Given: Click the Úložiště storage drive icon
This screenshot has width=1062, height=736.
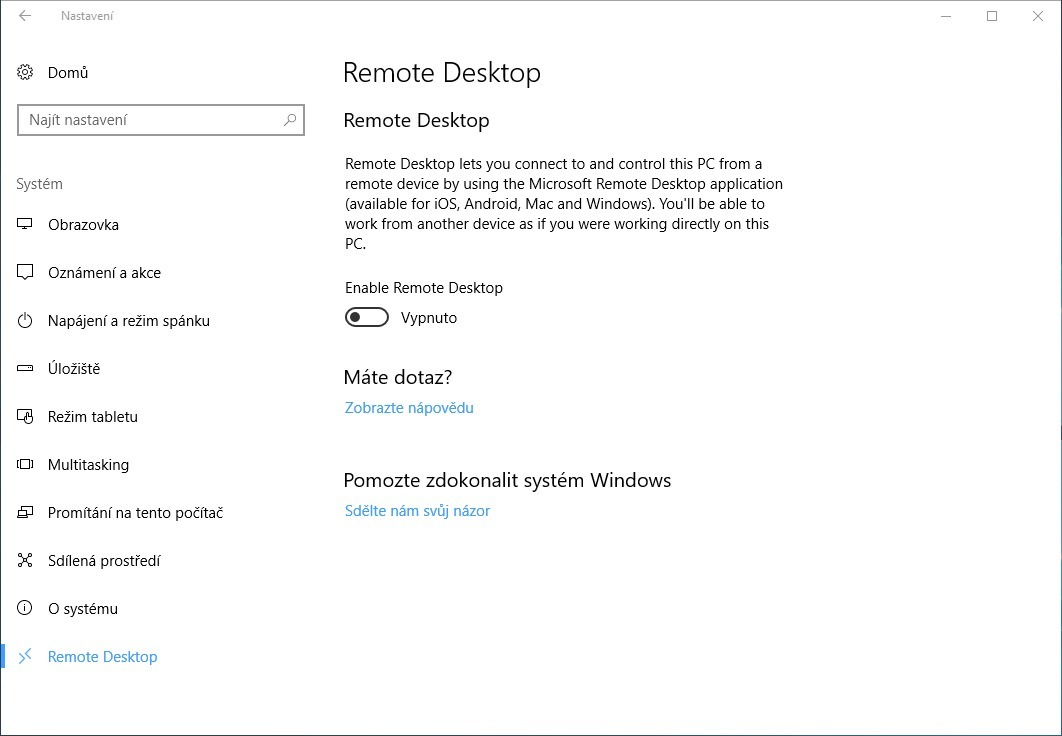Looking at the screenshot, I should (24, 368).
